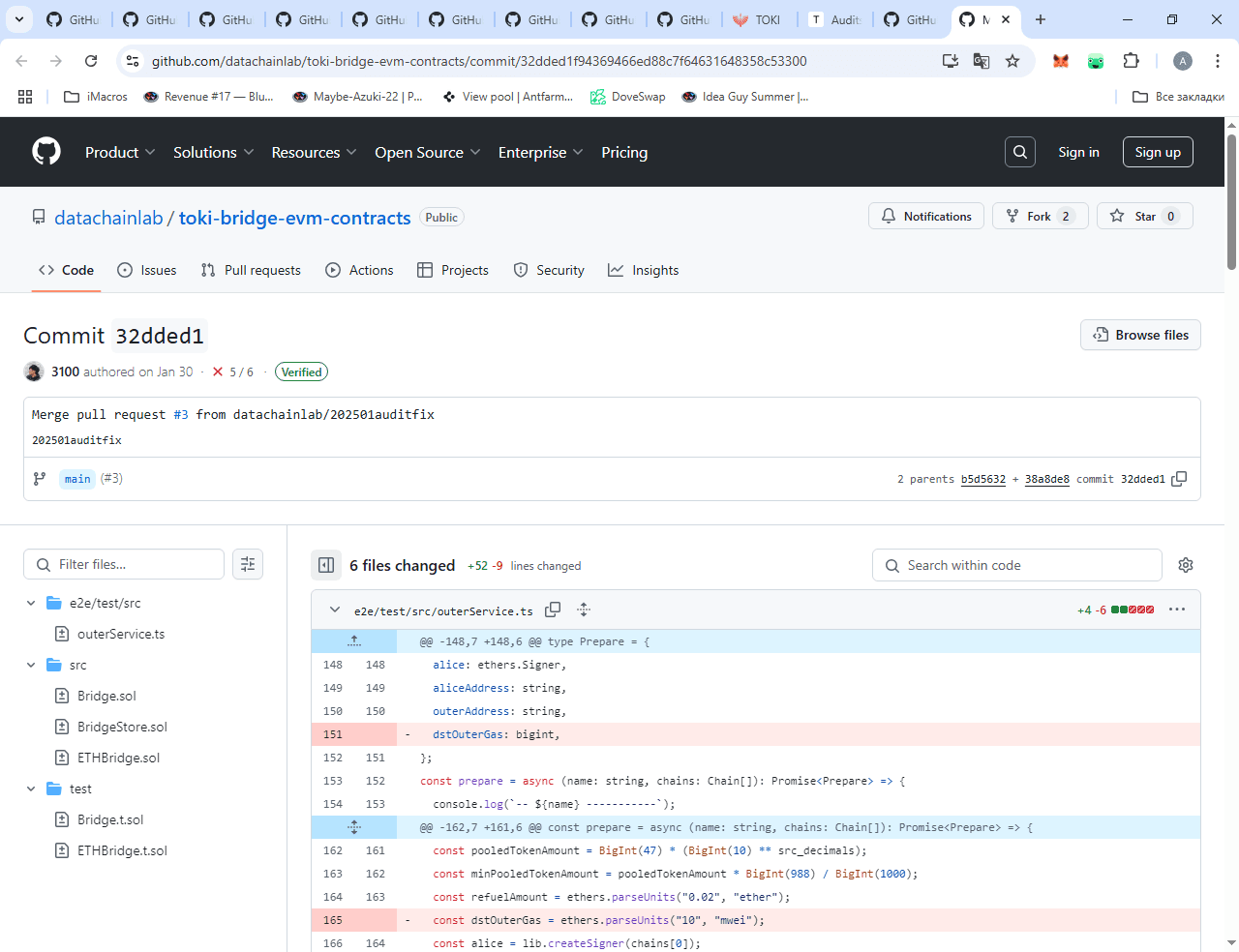Select ETHBridge.t.sol in the file tree

[x=122, y=850]
